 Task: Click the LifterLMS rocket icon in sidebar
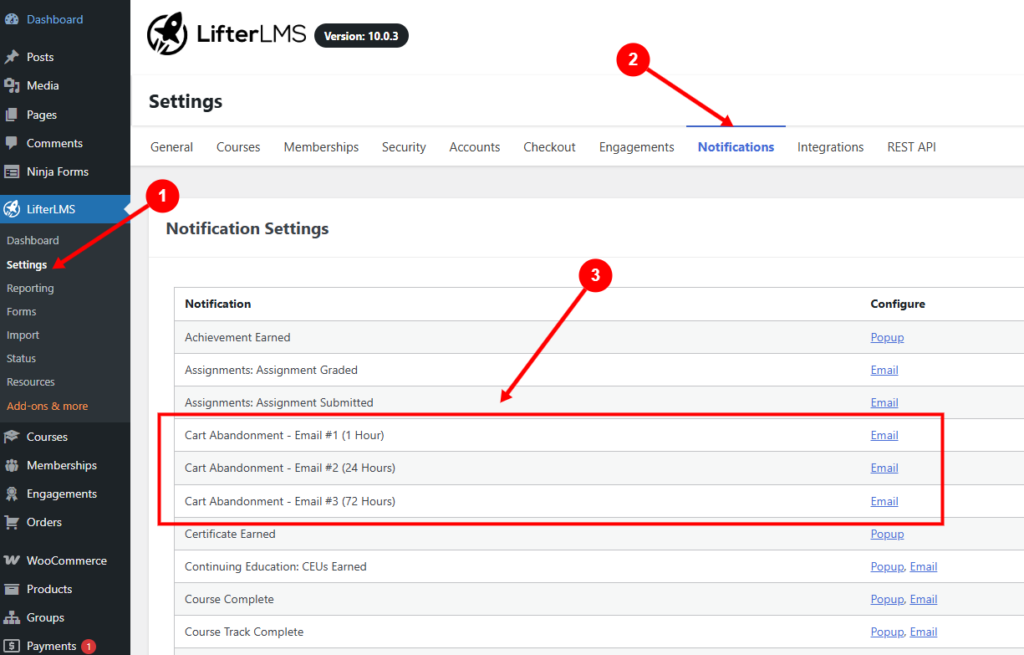(x=11, y=209)
